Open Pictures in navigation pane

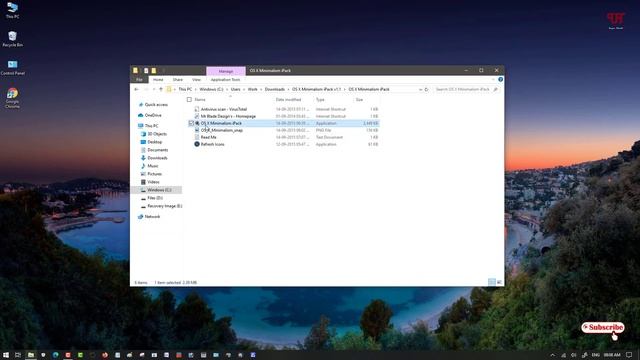[x=154, y=174]
